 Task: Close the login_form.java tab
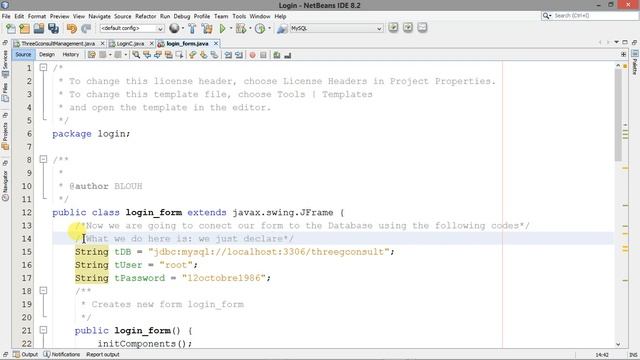tap(216, 43)
